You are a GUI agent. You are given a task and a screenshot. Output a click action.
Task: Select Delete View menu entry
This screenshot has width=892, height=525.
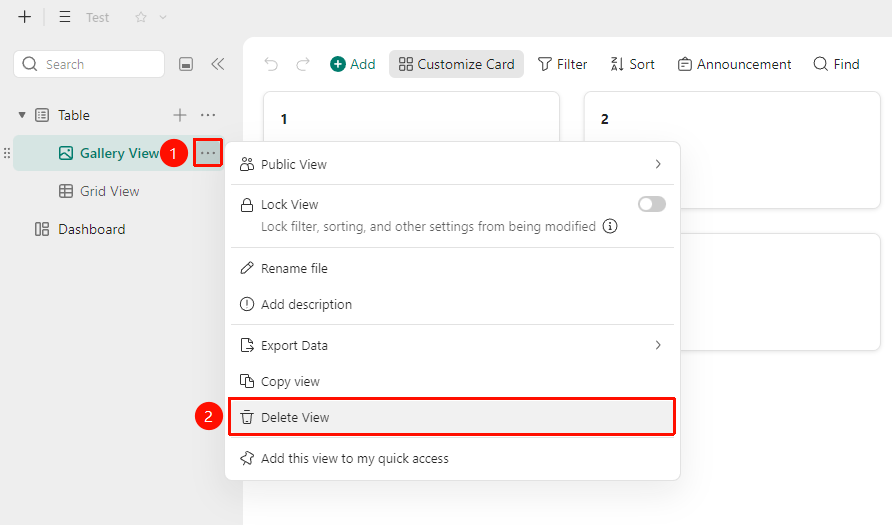click(x=452, y=417)
